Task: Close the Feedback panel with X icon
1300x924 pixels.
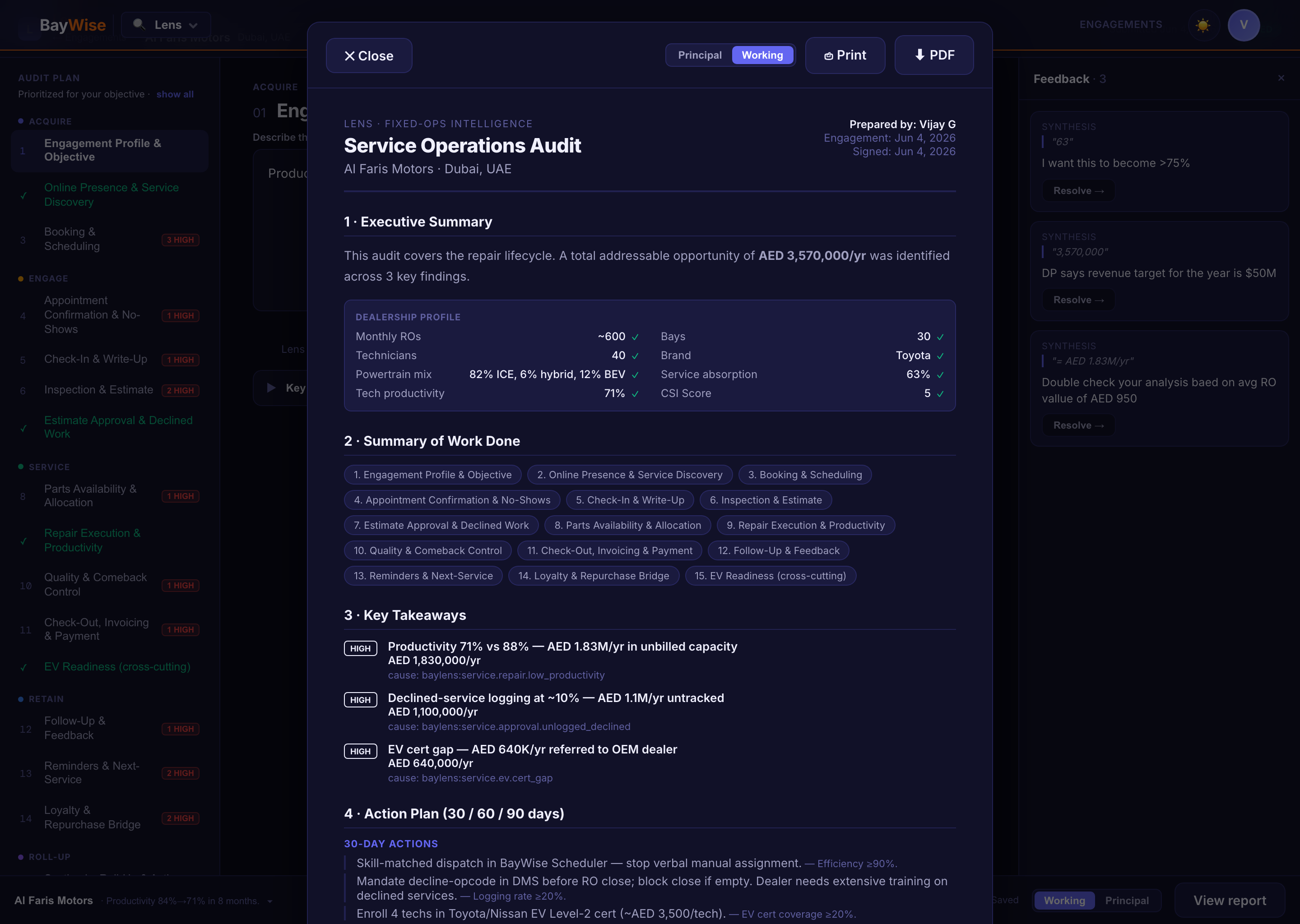Action: [x=1281, y=78]
